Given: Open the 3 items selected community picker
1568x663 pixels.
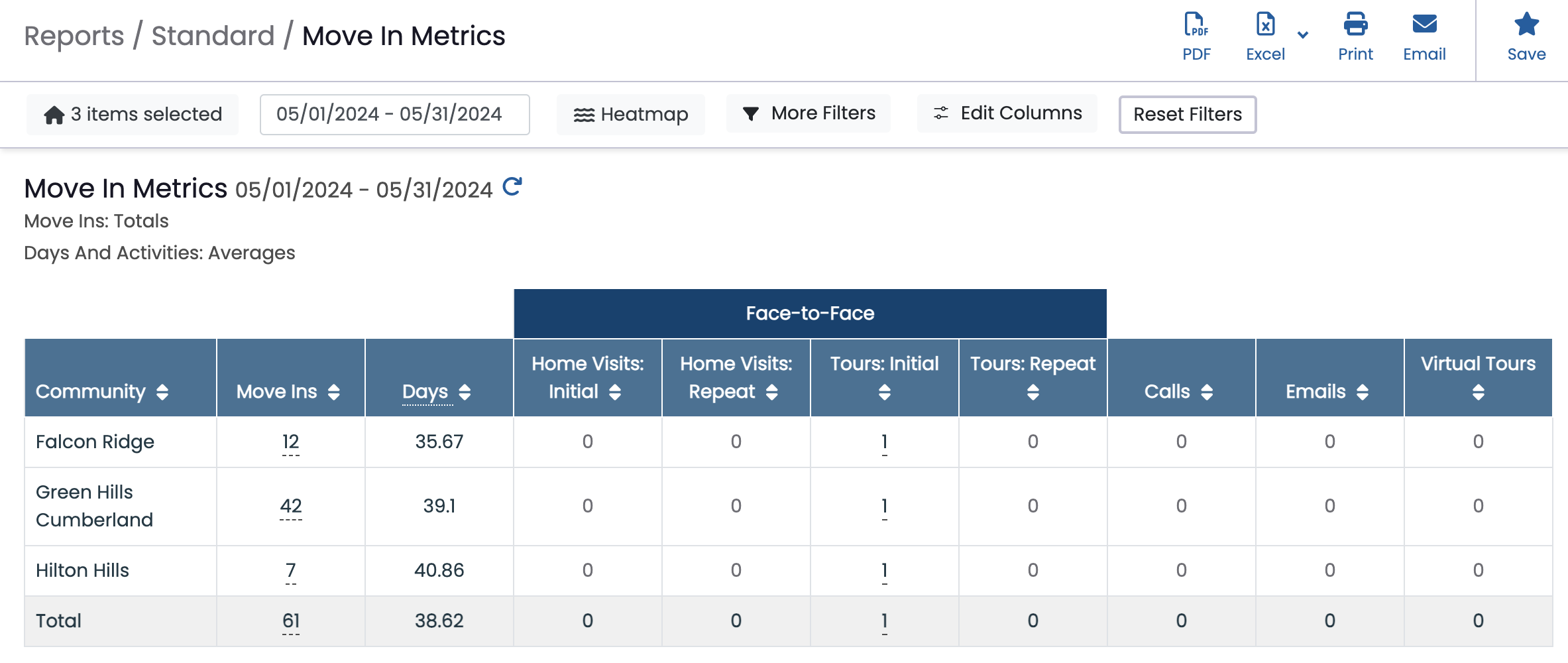Looking at the screenshot, I should point(133,114).
